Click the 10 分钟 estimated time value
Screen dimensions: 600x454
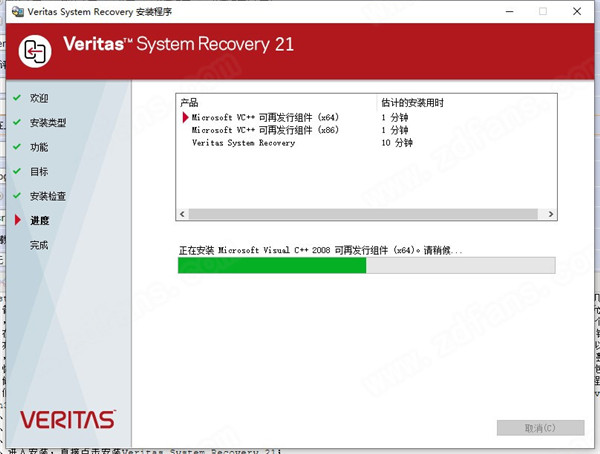point(397,143)
